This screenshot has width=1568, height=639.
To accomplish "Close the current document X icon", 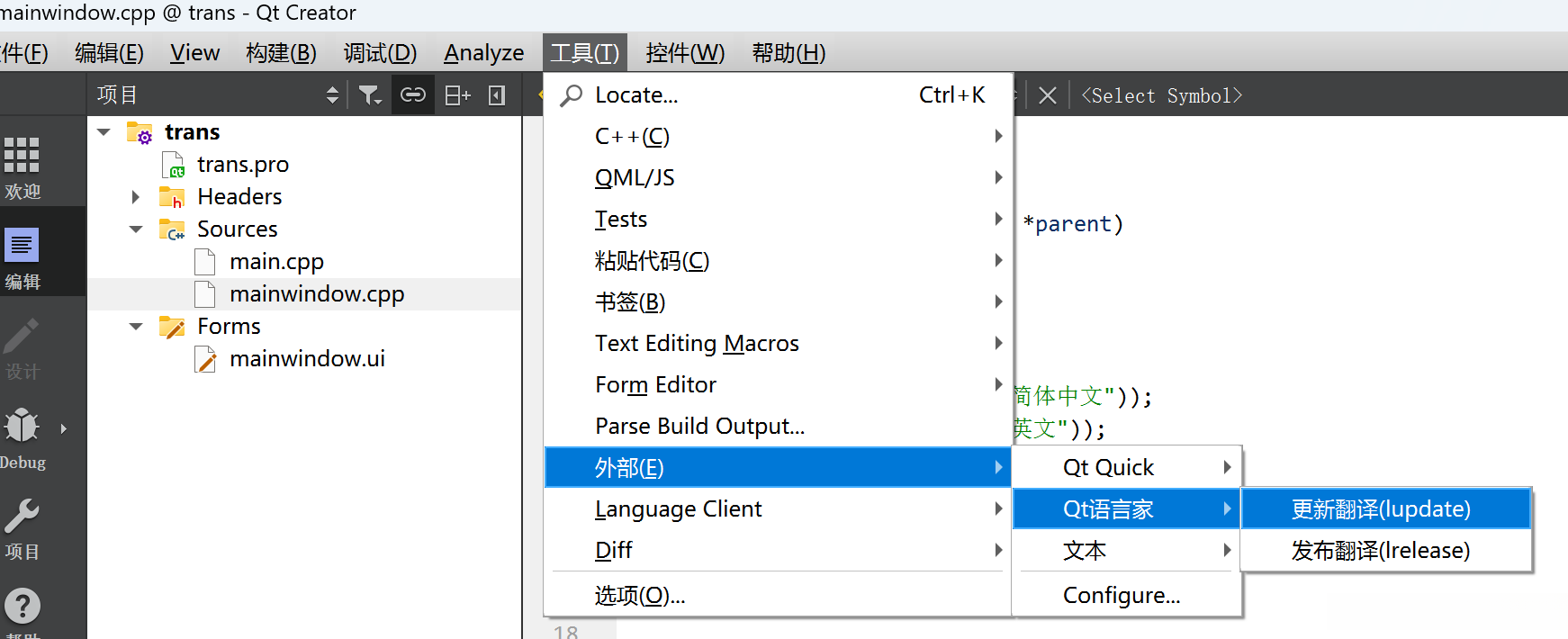I will click(x=1048, y=95).
